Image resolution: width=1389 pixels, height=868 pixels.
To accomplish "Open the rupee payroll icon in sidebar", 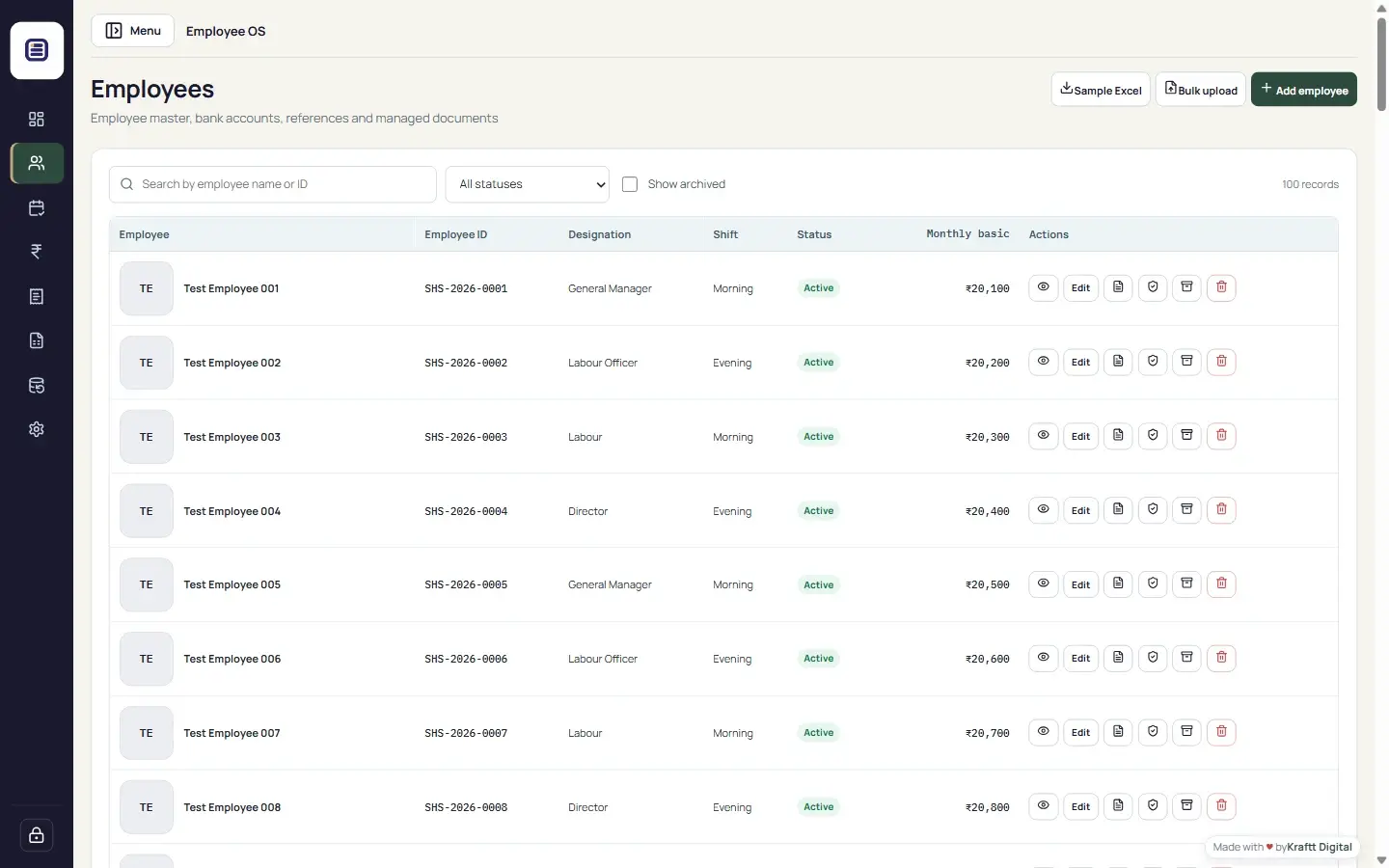I will [37, 252].
